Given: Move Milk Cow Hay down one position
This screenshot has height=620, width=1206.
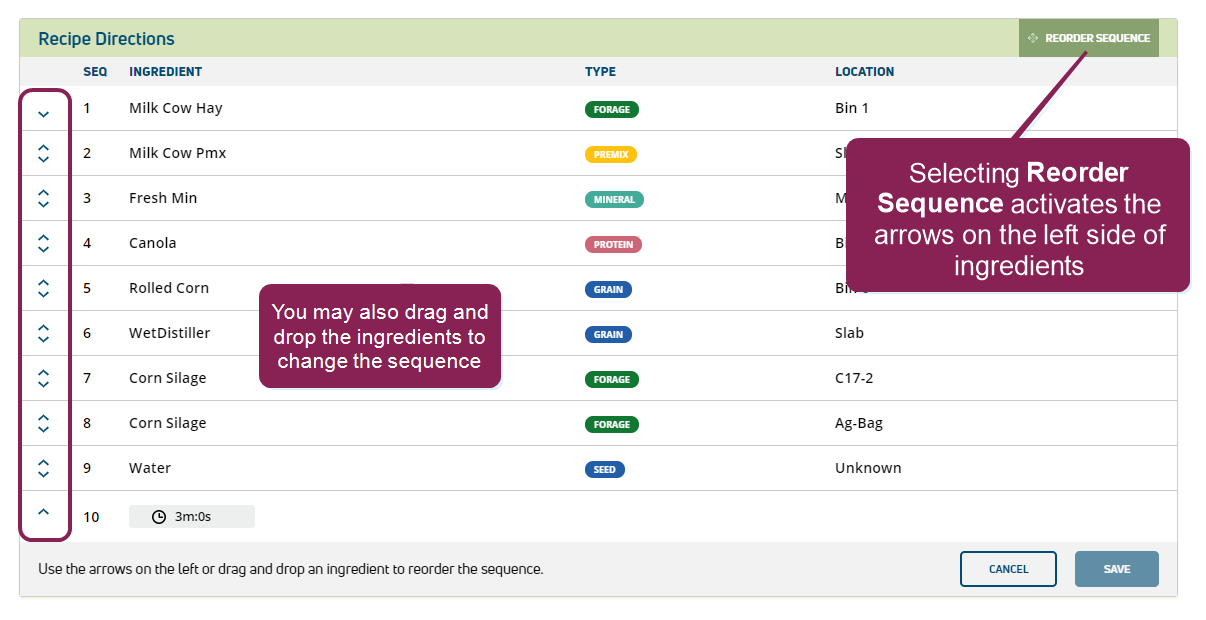Looking at the screenshot, I should 43,114.
